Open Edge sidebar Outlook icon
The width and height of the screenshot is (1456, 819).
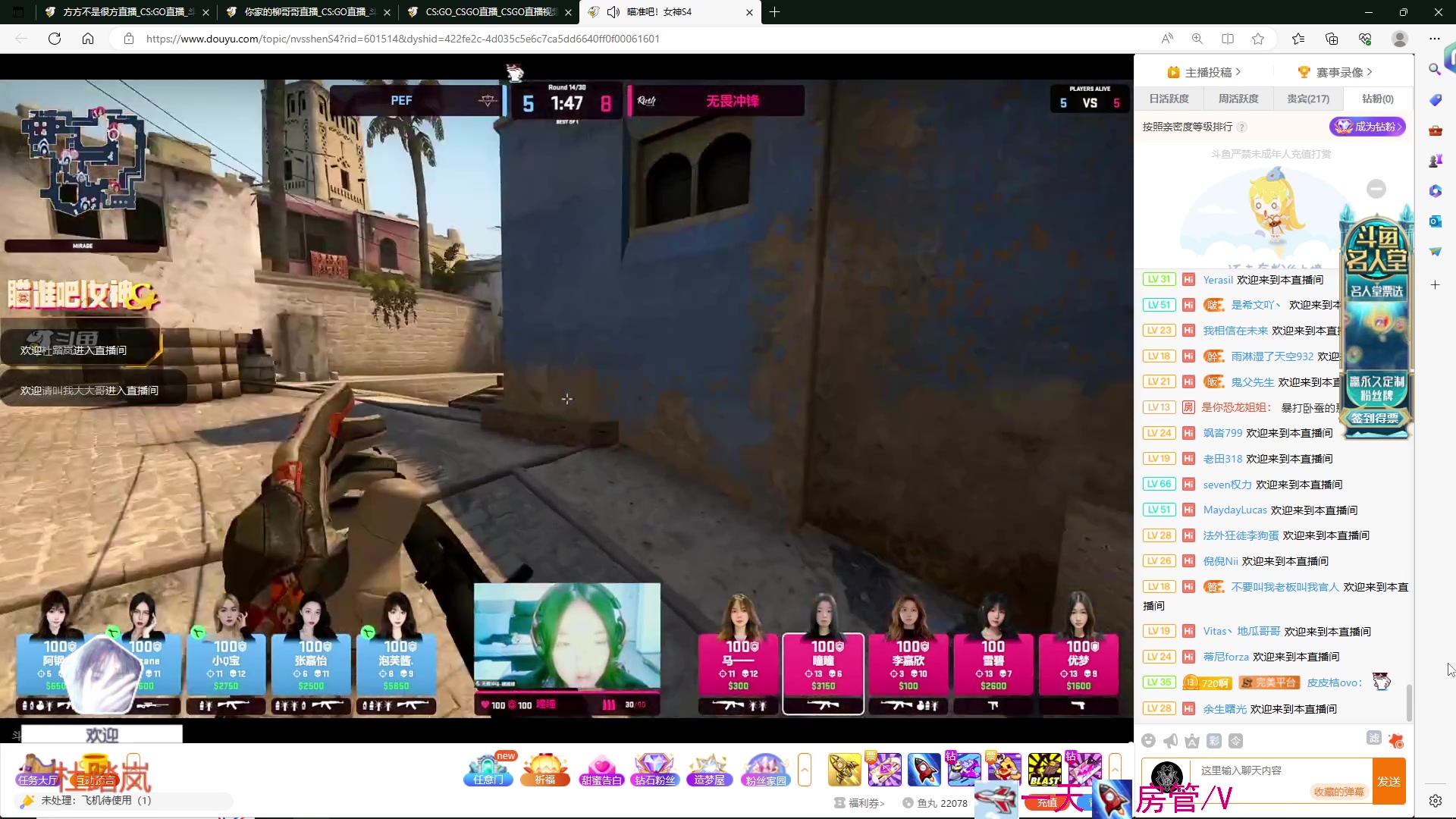point(1435,221)
